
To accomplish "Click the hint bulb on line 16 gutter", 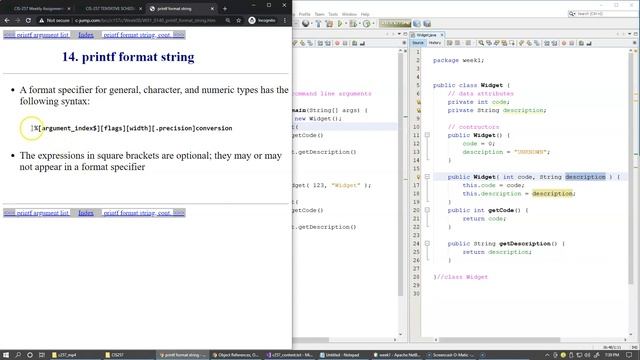I will 418,177.
